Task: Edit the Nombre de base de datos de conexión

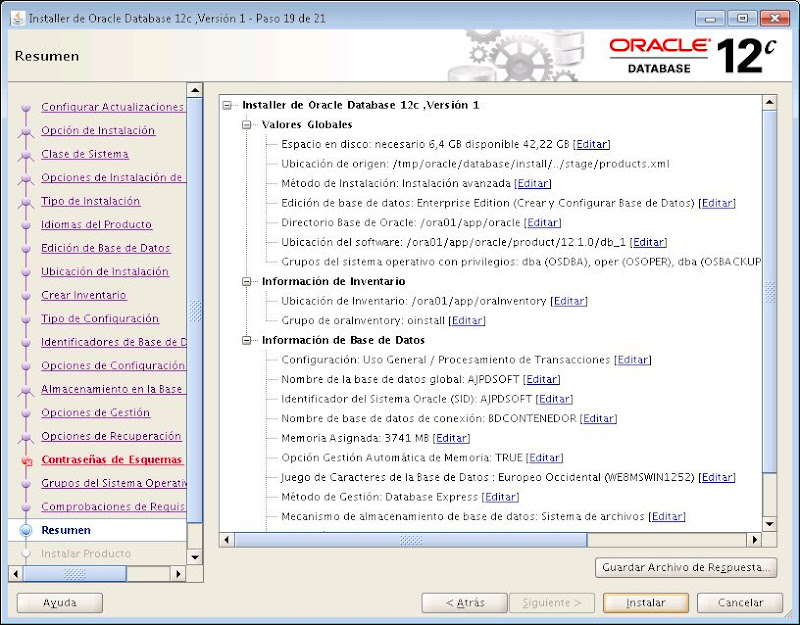Action: 598,418
